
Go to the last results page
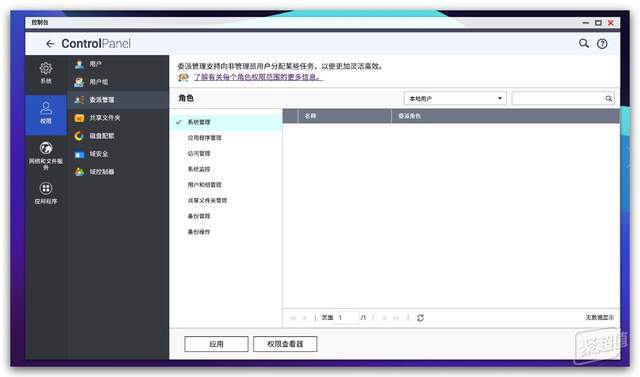point(396,318)
